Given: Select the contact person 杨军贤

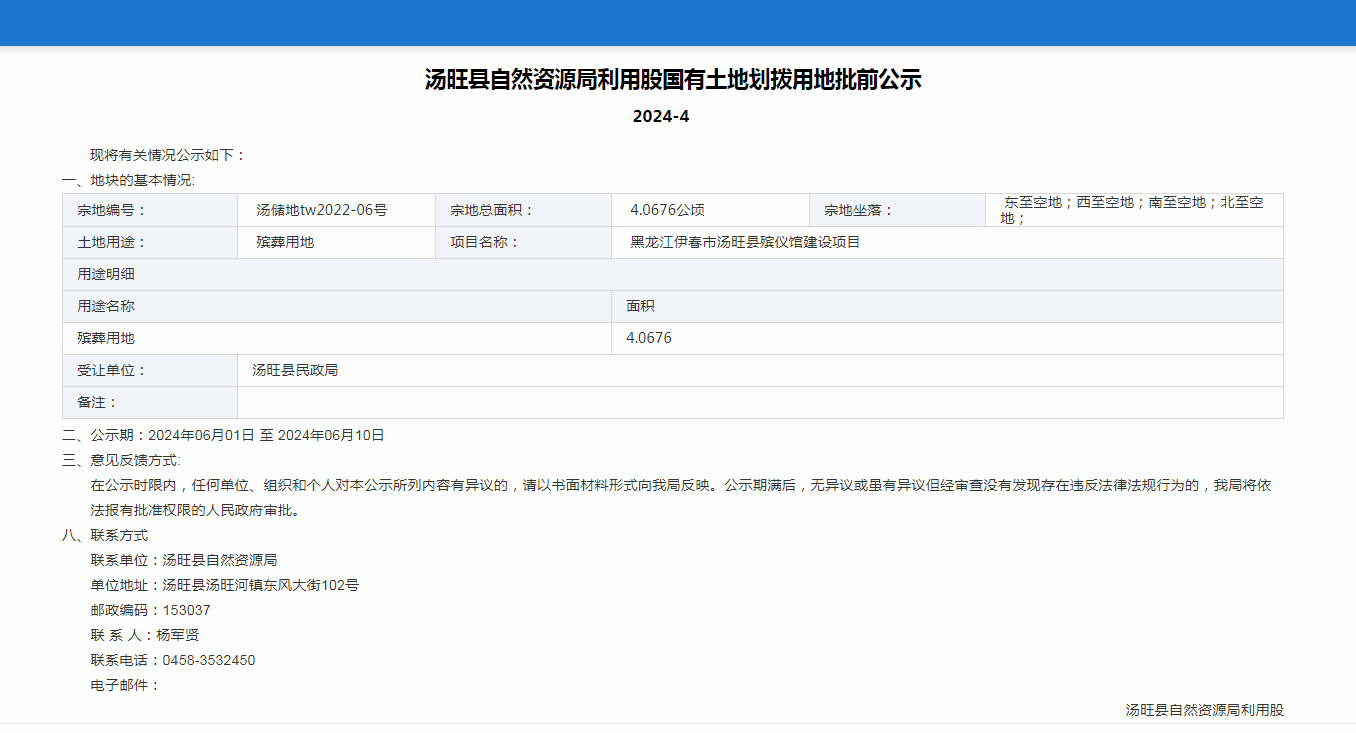Looking at the screenshot, I should (178, 635).
